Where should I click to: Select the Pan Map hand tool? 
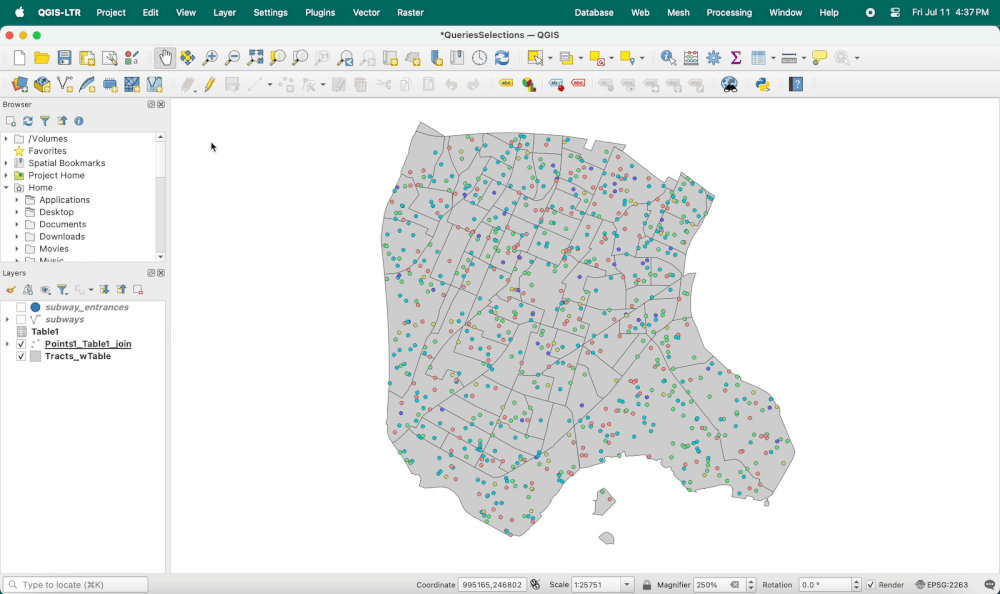(165, 58)
